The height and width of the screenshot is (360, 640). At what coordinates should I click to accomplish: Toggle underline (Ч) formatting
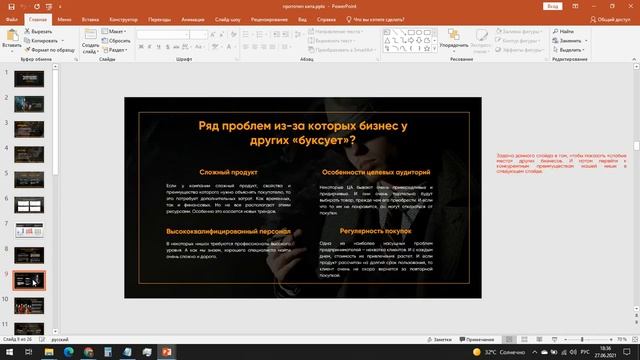coord(158,47)
